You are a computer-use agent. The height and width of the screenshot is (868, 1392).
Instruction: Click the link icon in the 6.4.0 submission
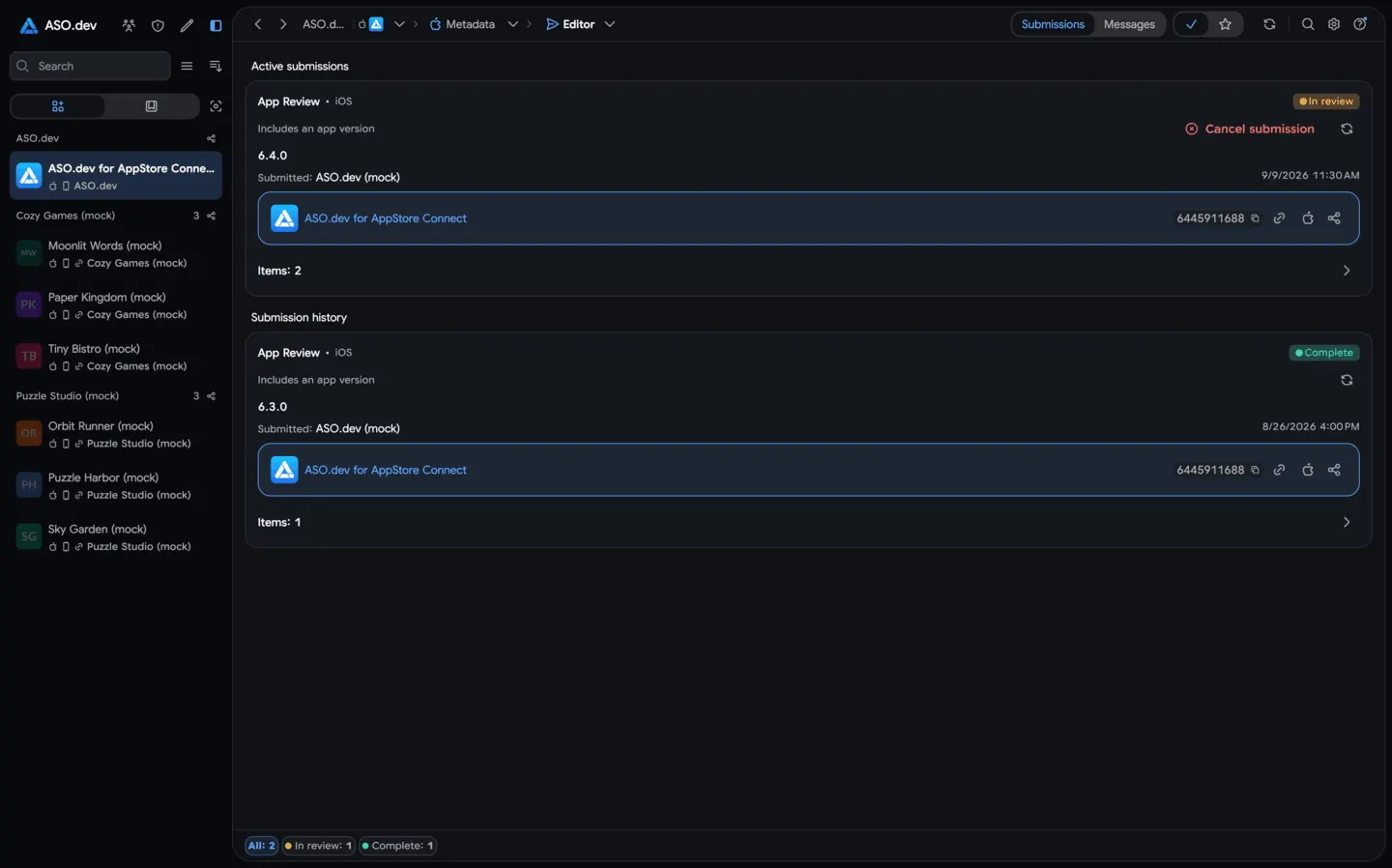pos(1279,218)
